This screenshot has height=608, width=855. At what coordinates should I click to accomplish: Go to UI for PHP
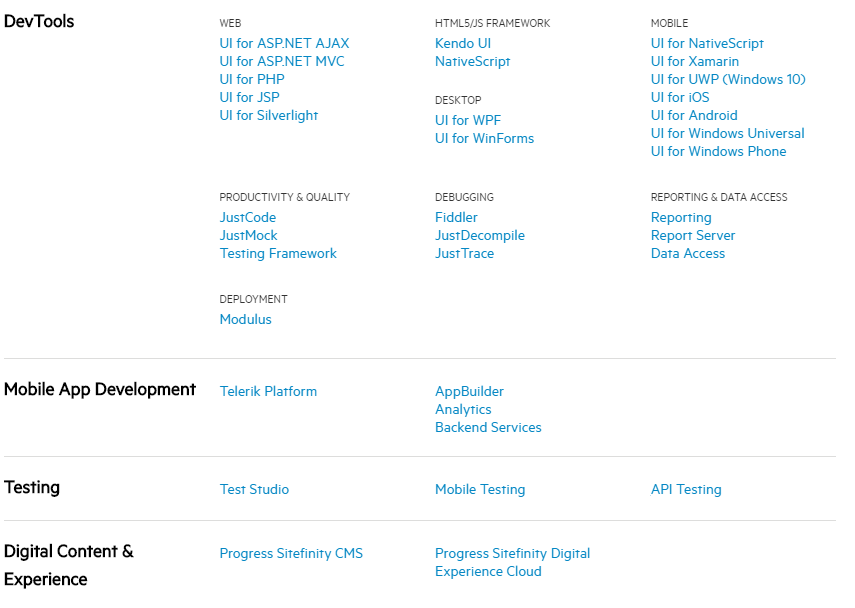(252, 80)
